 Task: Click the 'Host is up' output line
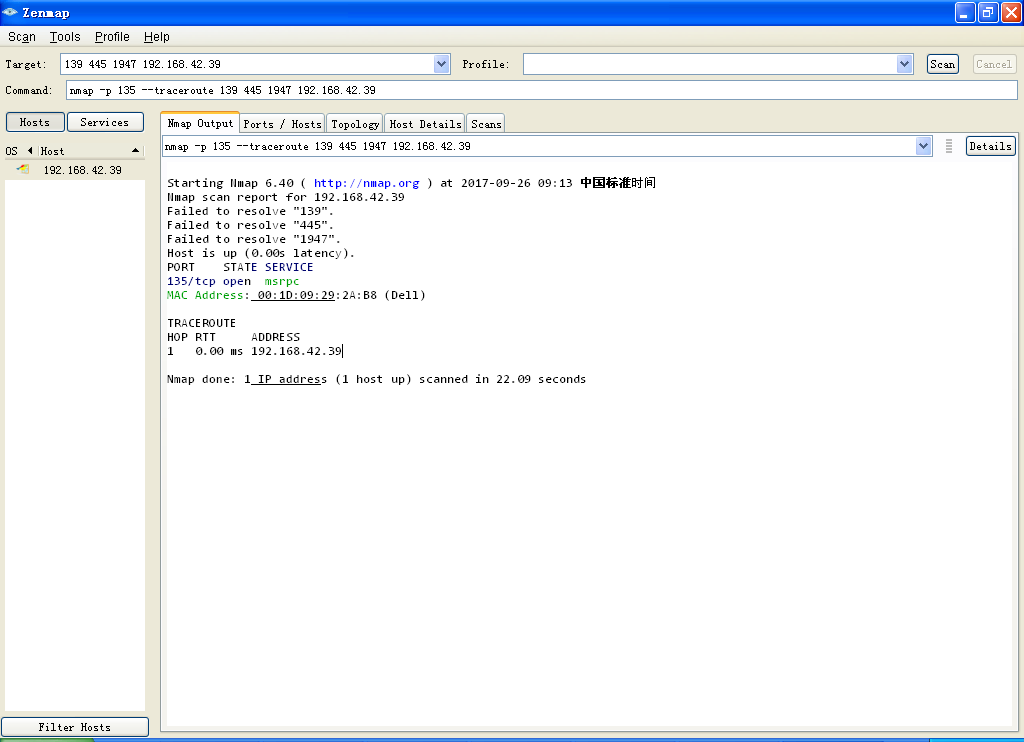click(261, 253)
